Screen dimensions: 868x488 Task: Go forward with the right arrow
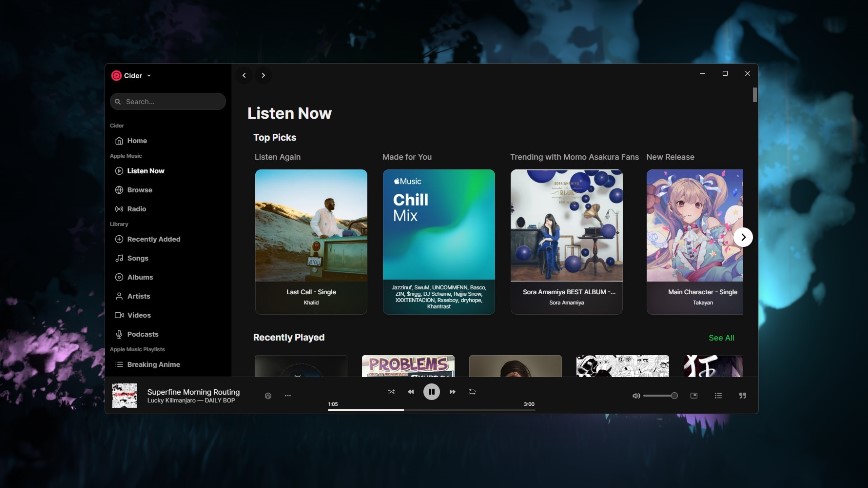click(264, 75)
